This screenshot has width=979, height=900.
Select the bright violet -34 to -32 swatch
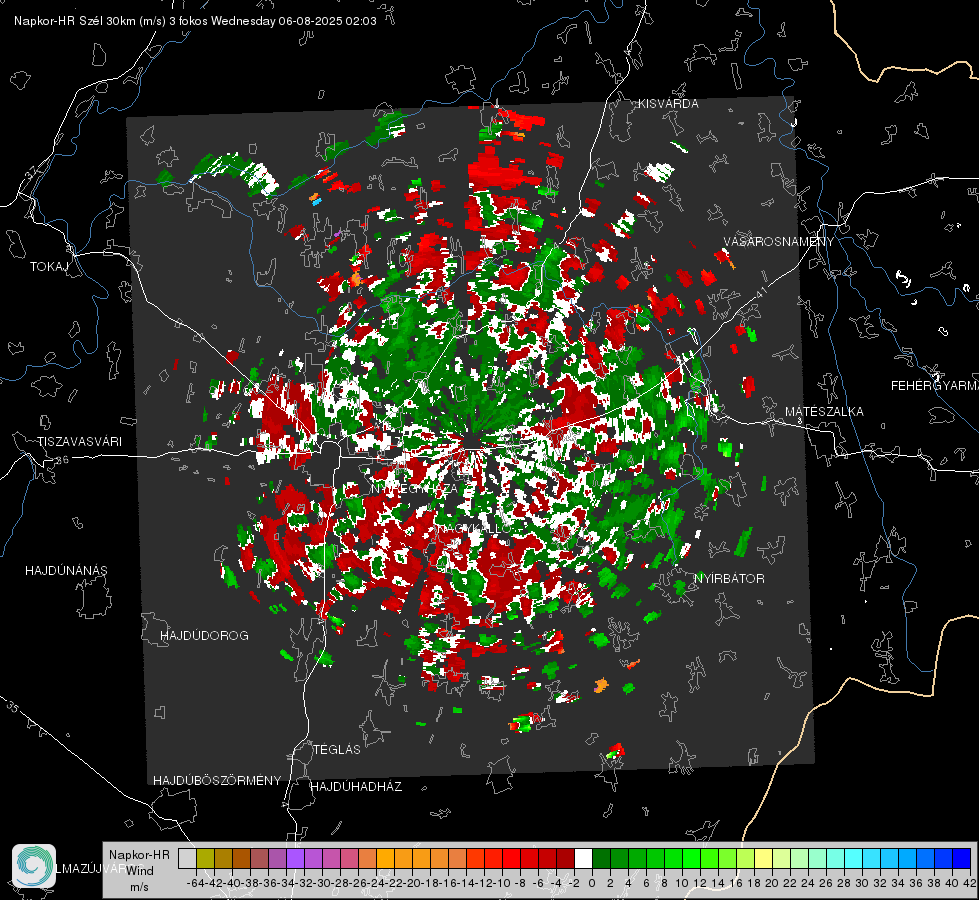pyautogui.click(x=295, y=858)
